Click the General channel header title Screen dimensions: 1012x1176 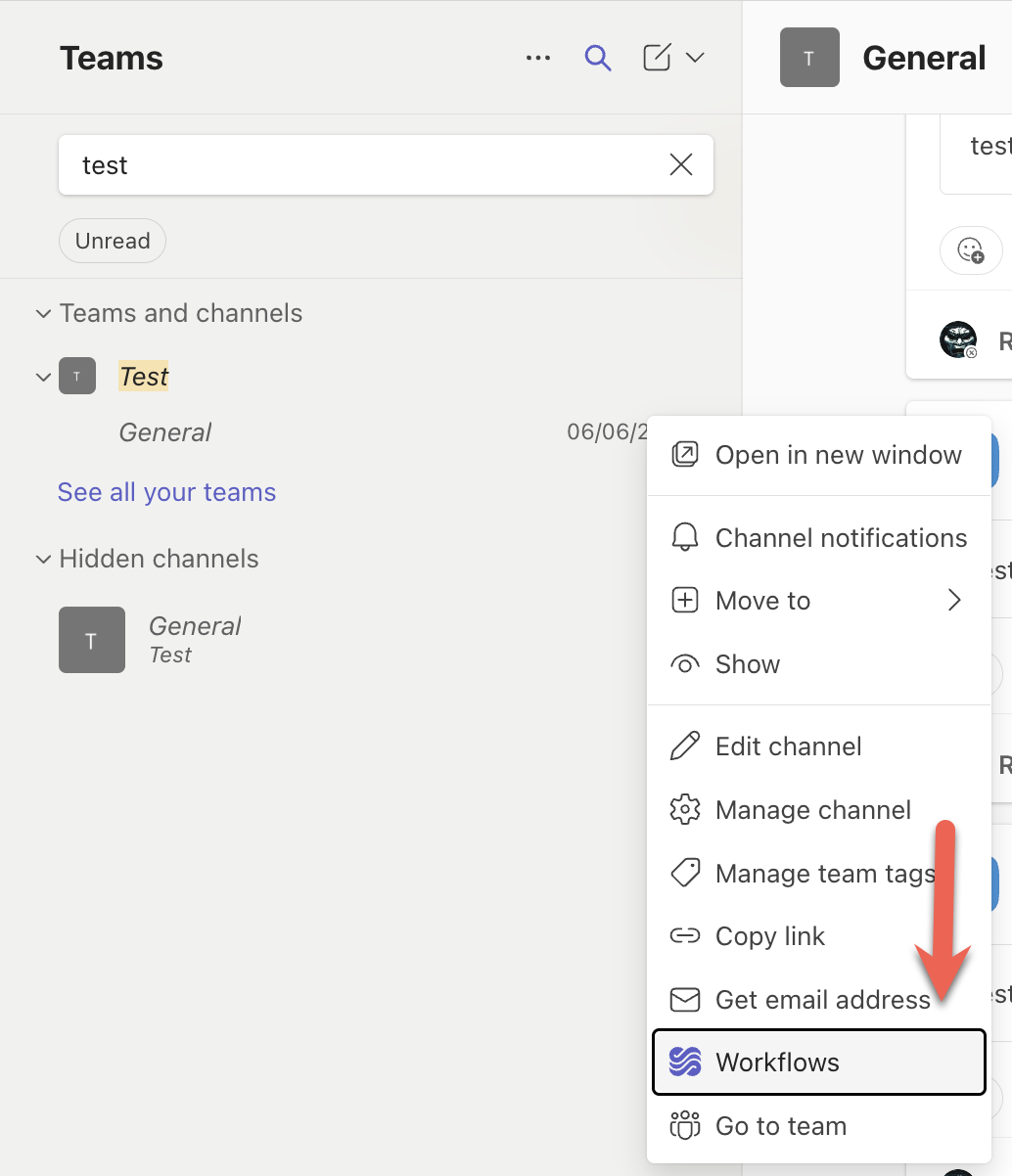[924, 59]
